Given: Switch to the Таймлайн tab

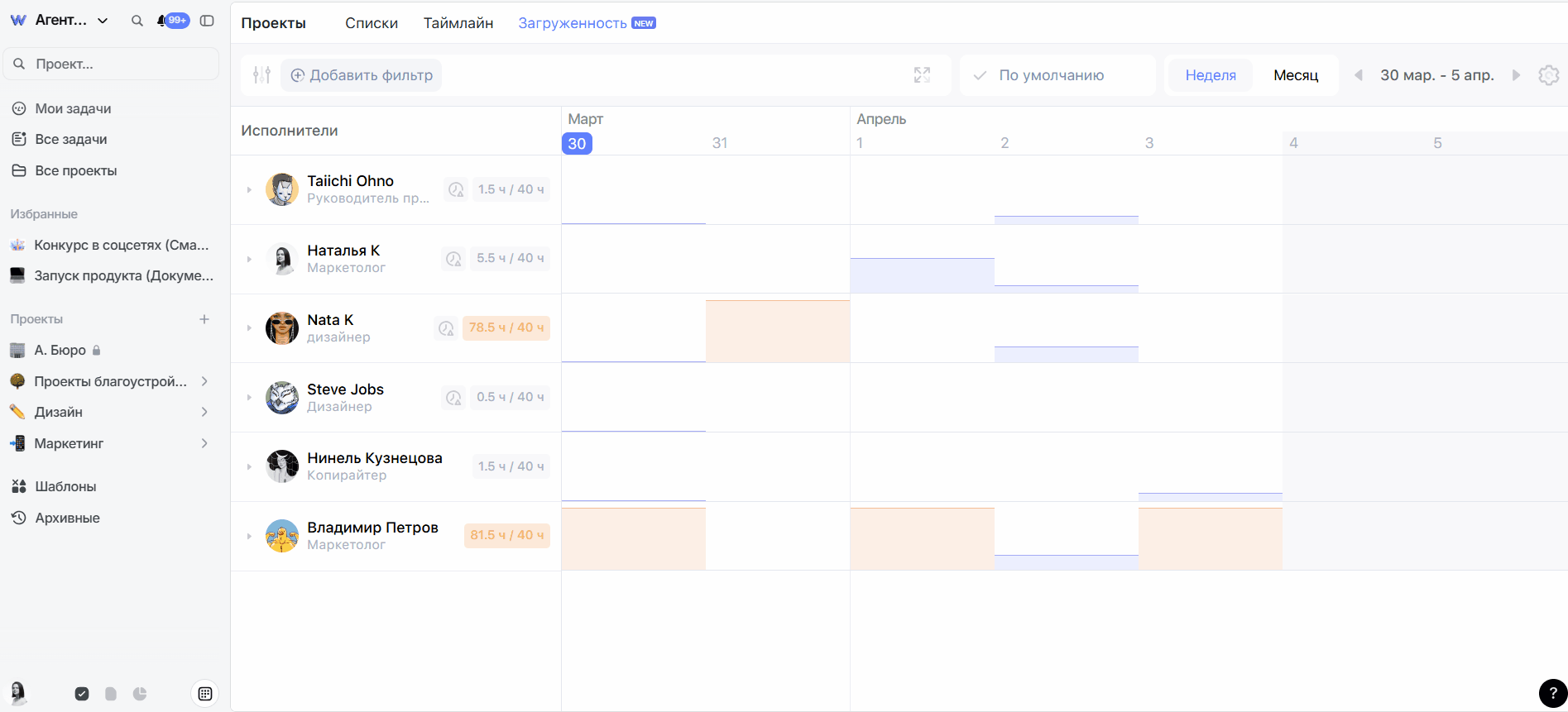Looking at the screenshot, I should (458, 23).
